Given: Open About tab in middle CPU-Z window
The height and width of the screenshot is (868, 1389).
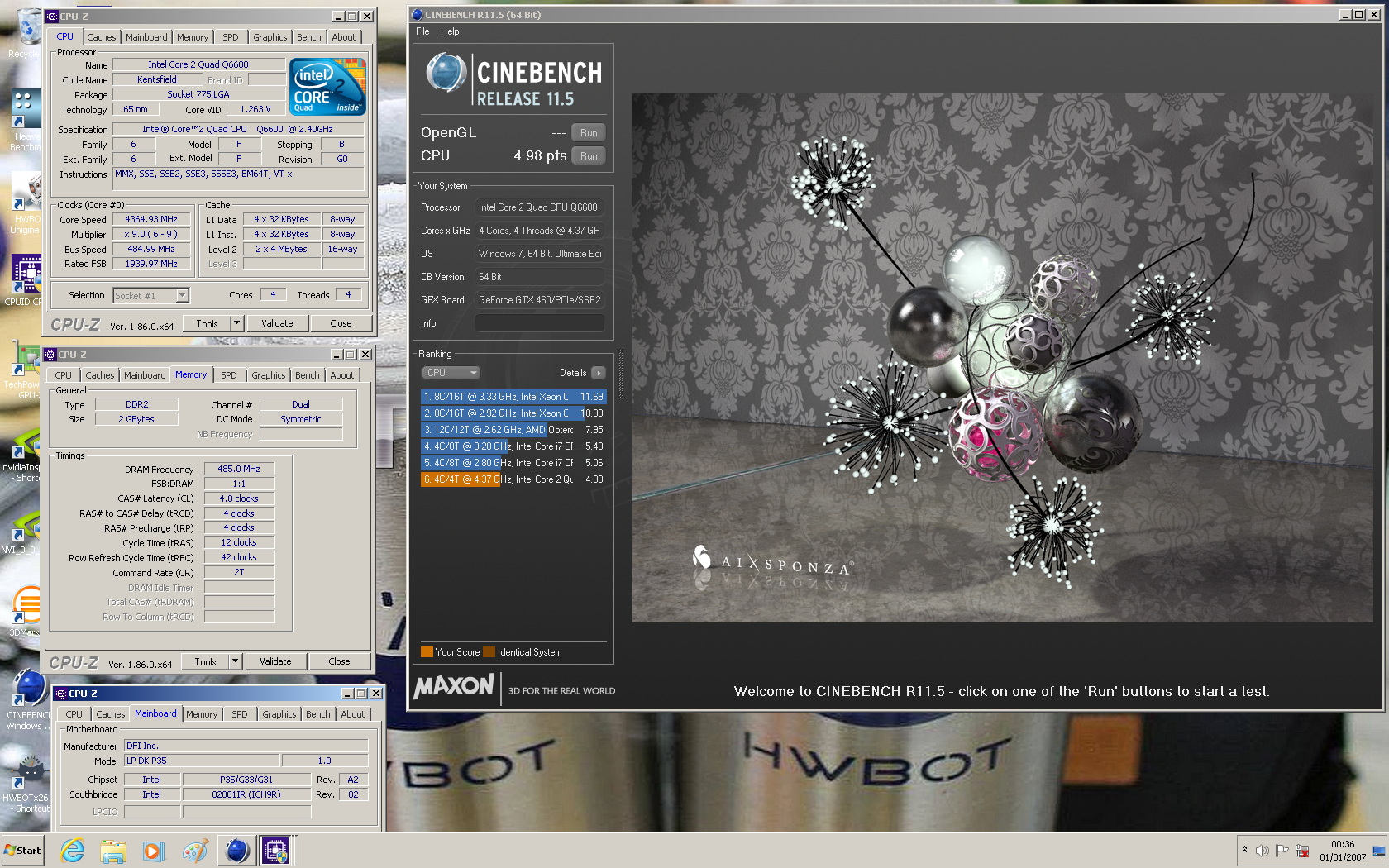Looking at the screenshot, I should (x=342, y=375).
